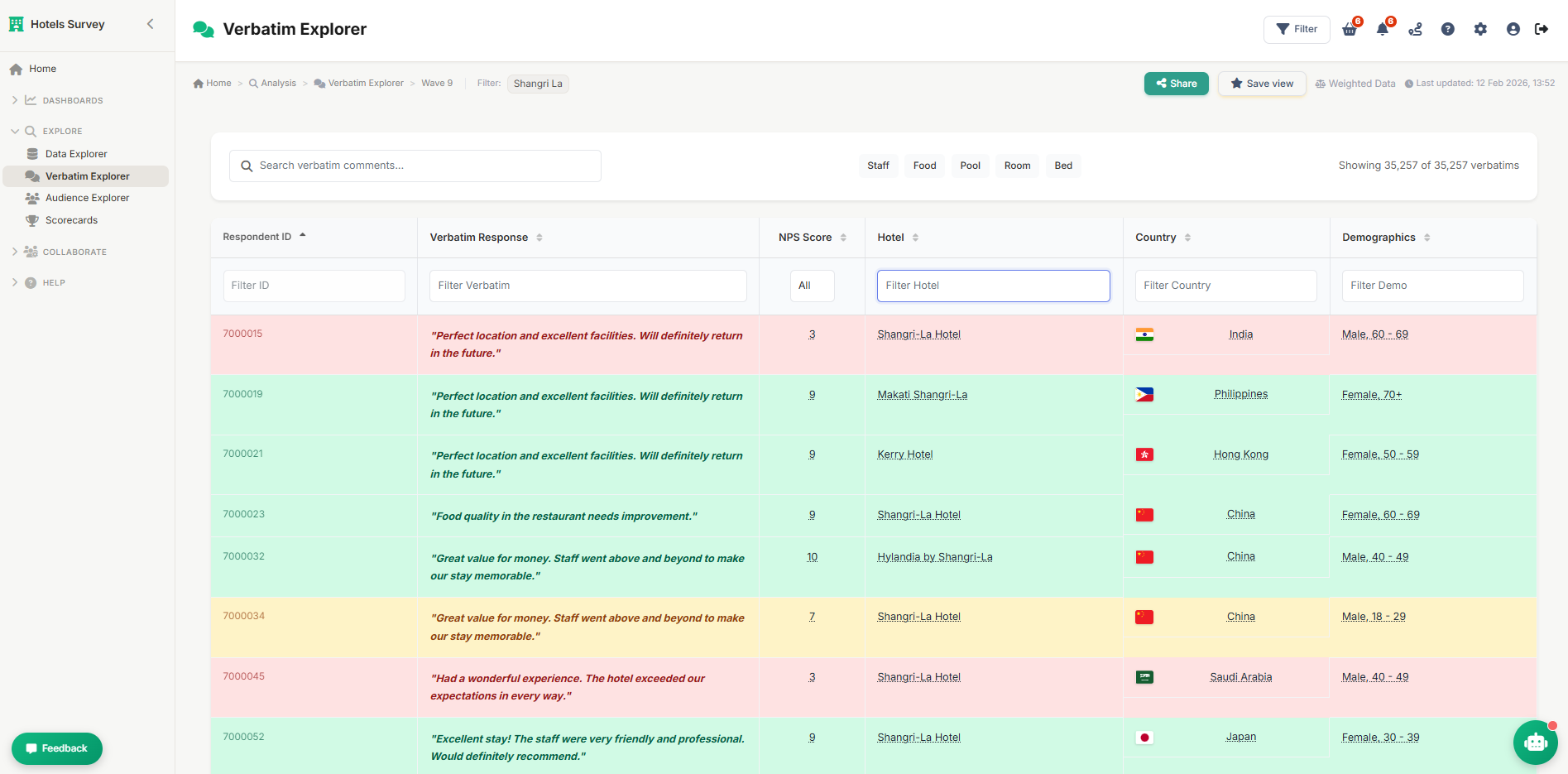This screenshot has width=1568, height=774.
Task: Open the NPS Score 'All' dropdown
Action: click(x=812, y=286)
